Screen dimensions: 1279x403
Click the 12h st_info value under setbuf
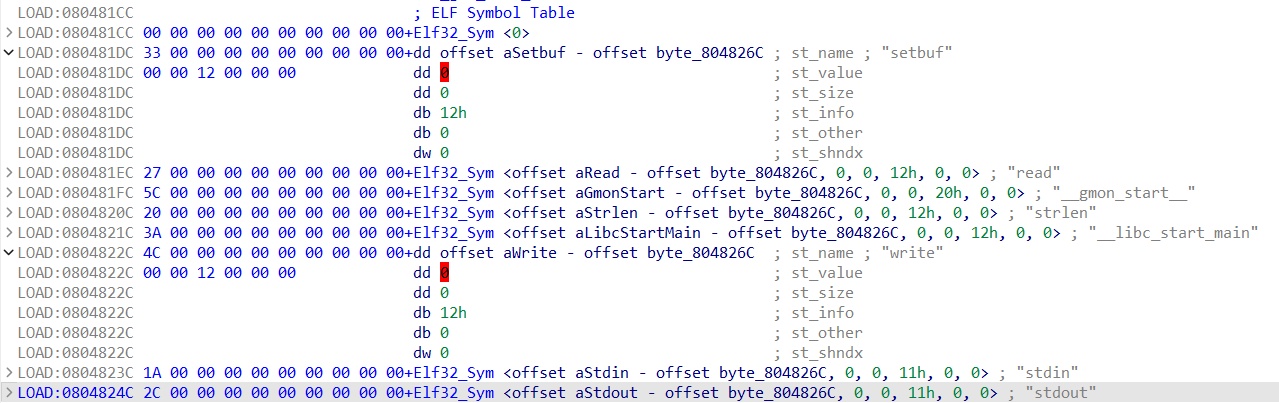[453, 113]
